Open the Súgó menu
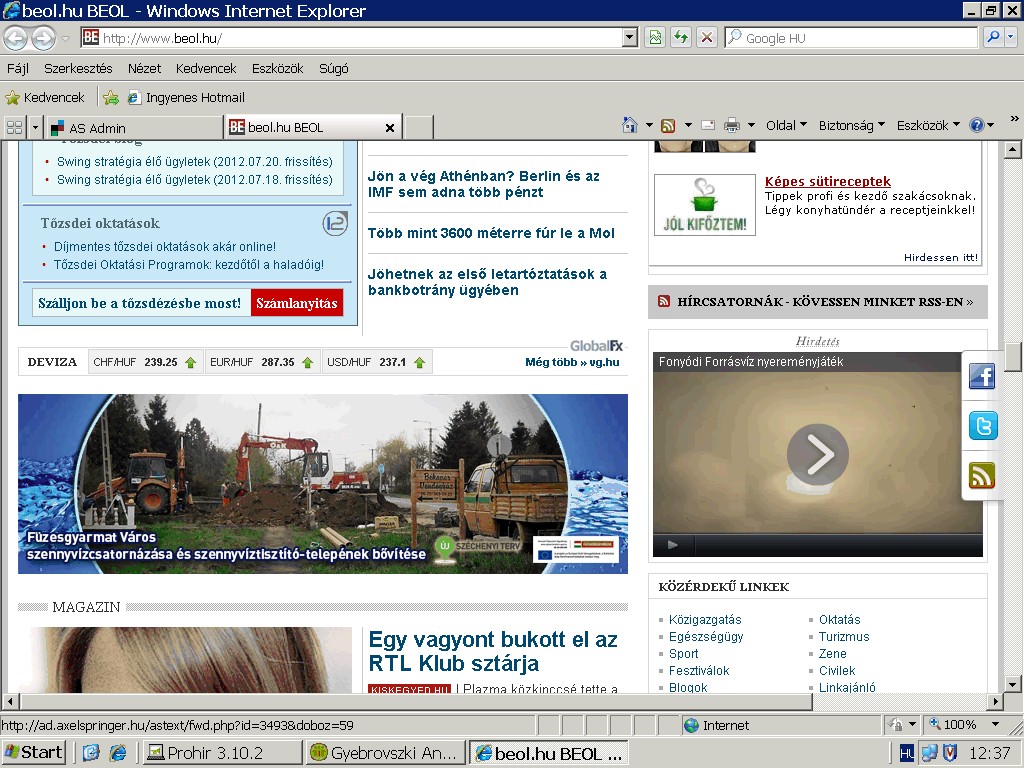 (x=334, y=68)
